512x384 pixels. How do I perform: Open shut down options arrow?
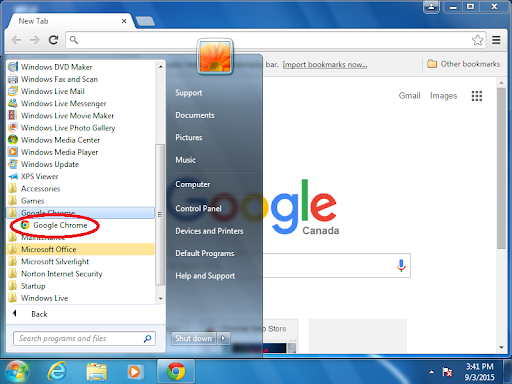click(x=223, y=338)
